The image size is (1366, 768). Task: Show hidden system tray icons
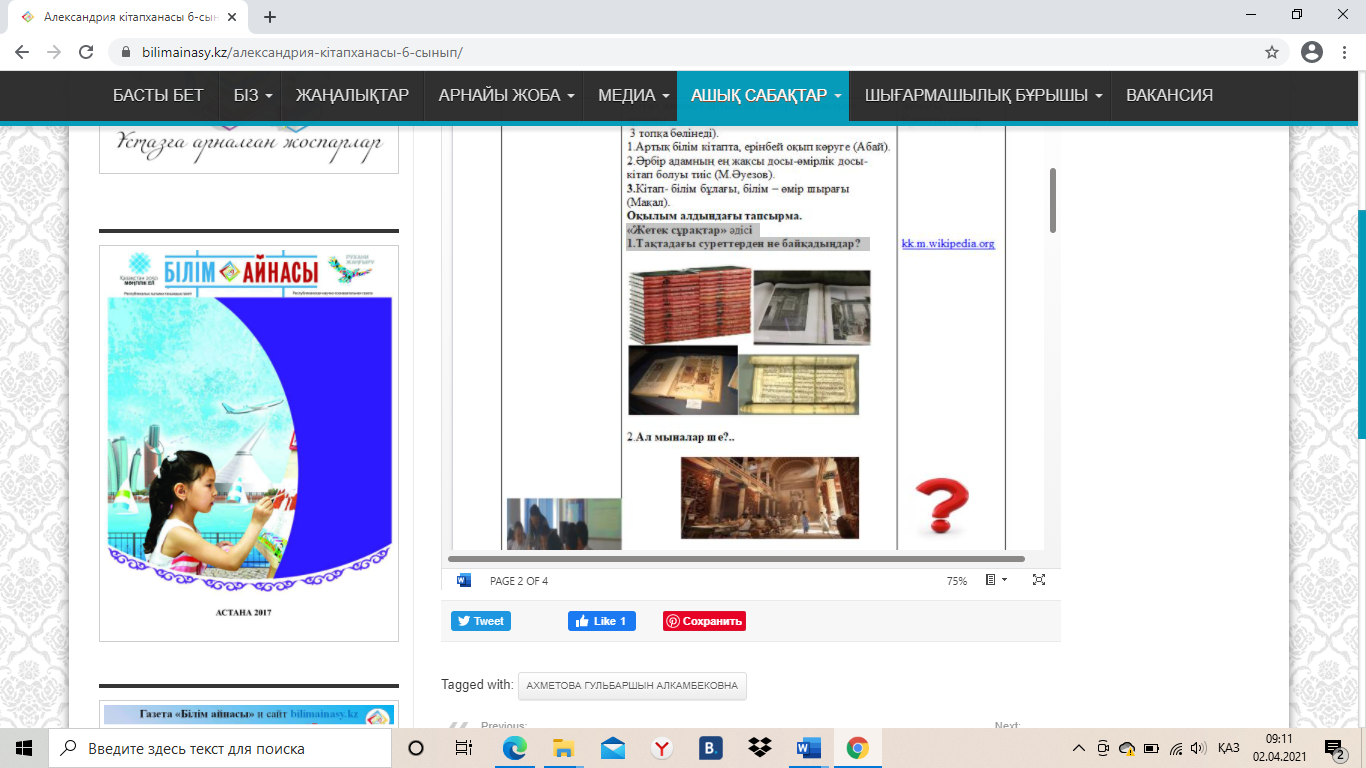[x=1078, y=748]
